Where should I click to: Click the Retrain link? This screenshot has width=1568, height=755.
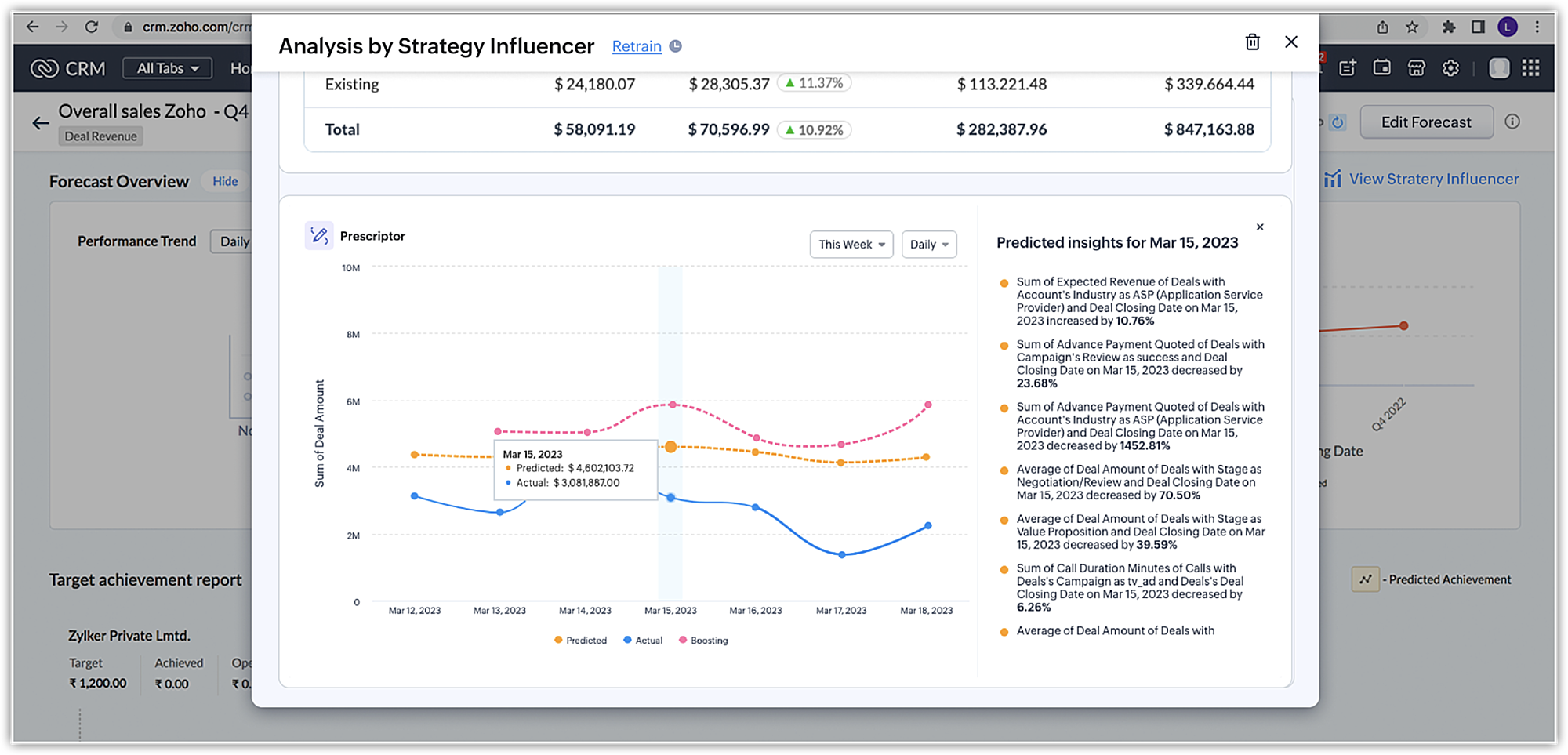point(636,46)
